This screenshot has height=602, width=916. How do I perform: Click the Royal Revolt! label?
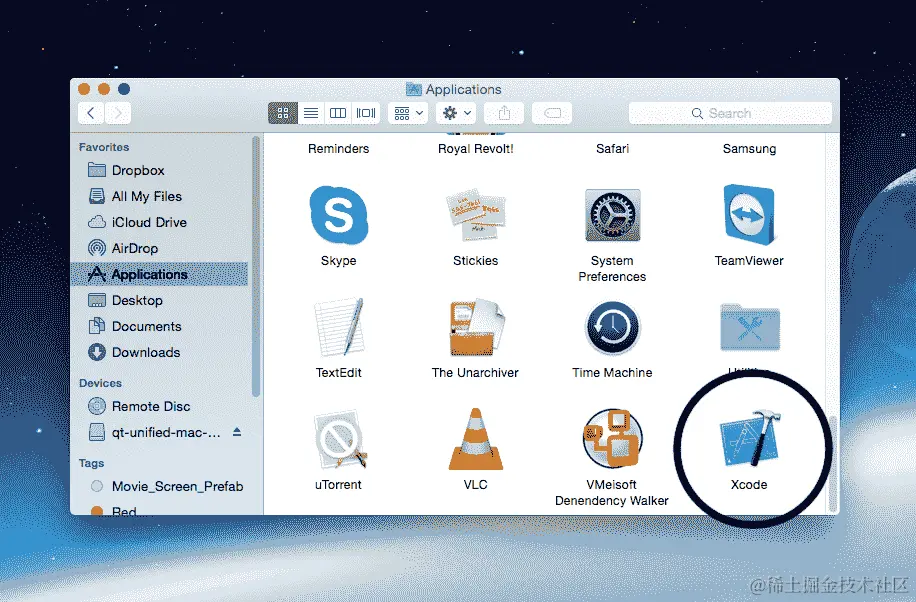click(476, 148)
